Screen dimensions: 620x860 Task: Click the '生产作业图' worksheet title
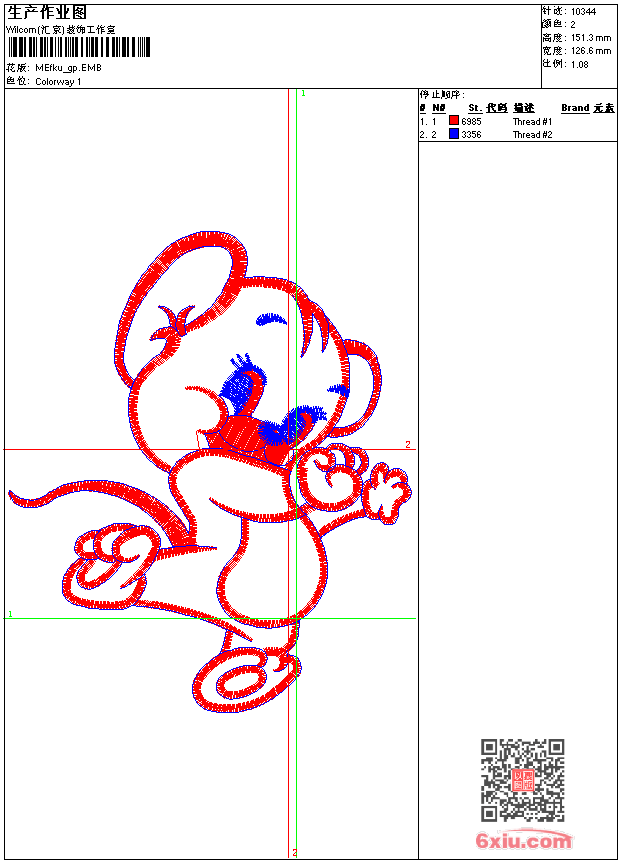pos(47,13)
